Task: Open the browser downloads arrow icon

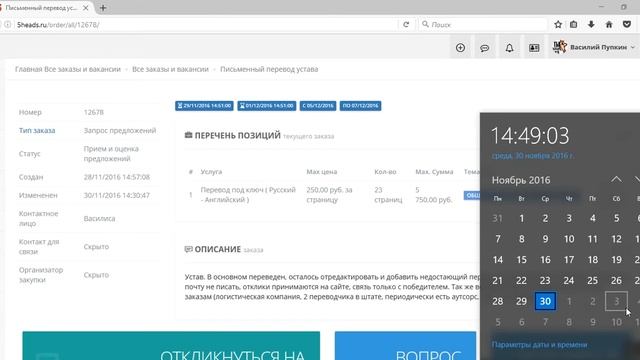Action: point(591,24)
